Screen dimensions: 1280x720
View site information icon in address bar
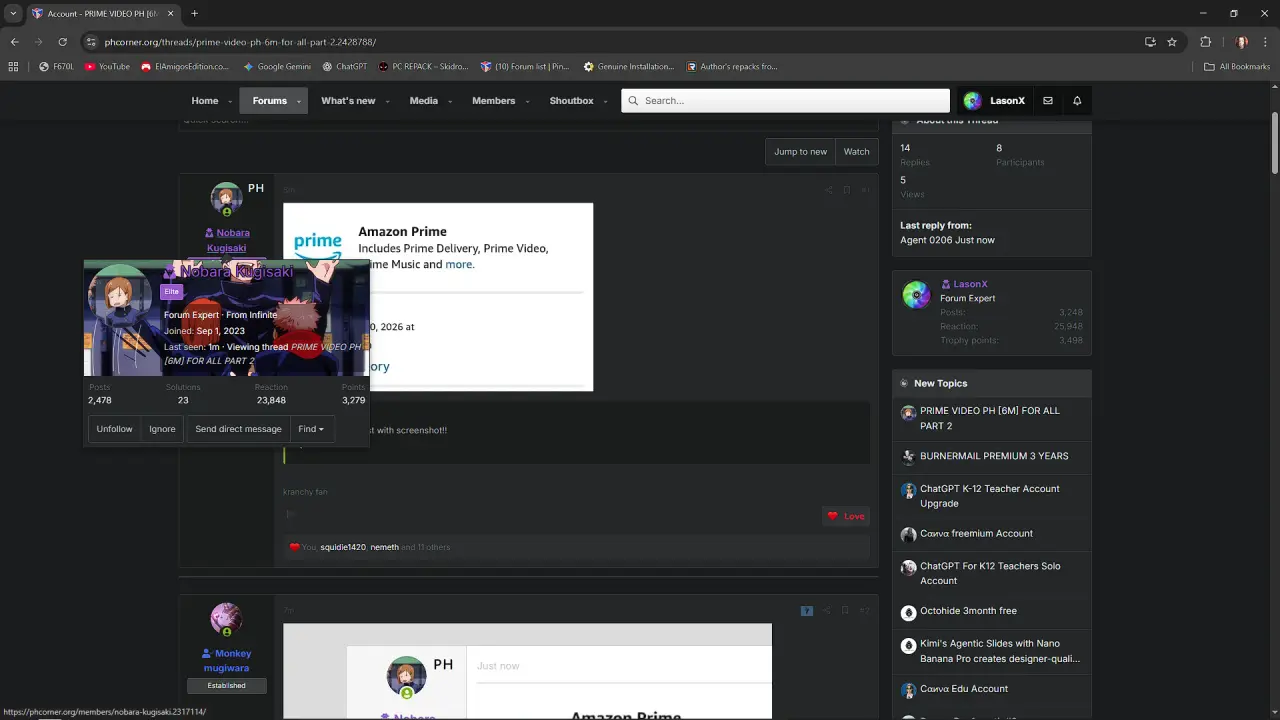[91, 42]
